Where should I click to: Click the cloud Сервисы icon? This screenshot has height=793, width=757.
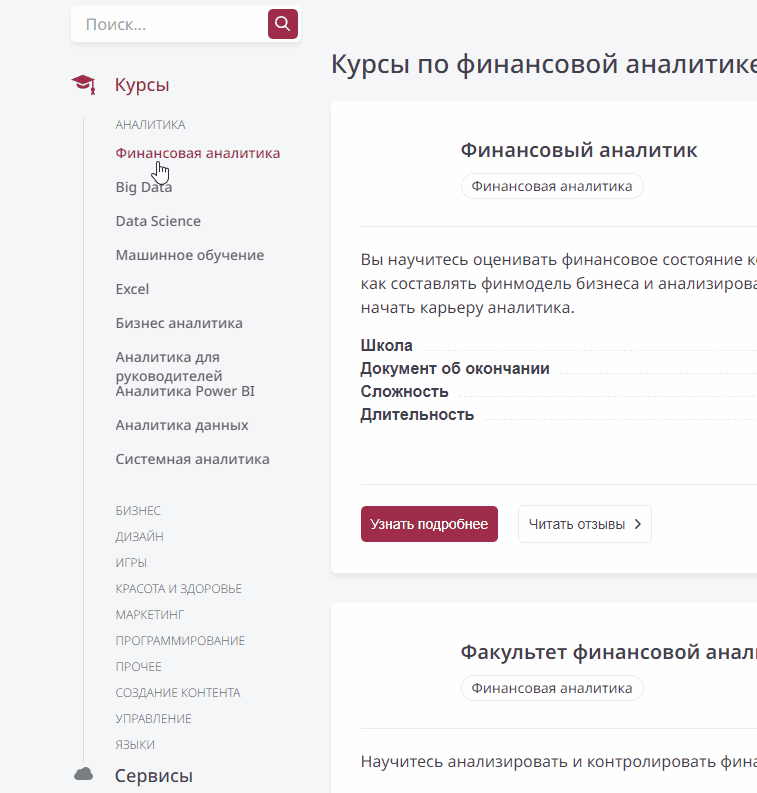point(83,774)
